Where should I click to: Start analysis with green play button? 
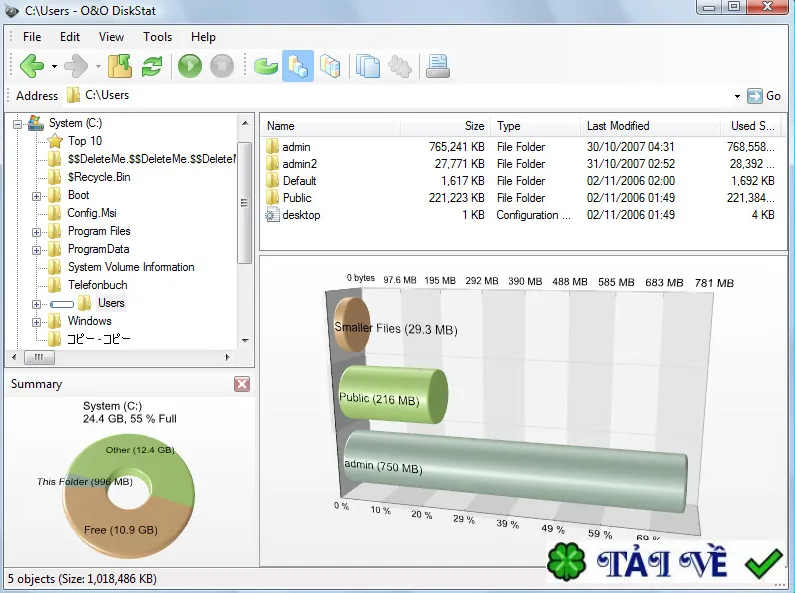pyautogui.click(x=190, y=66)
